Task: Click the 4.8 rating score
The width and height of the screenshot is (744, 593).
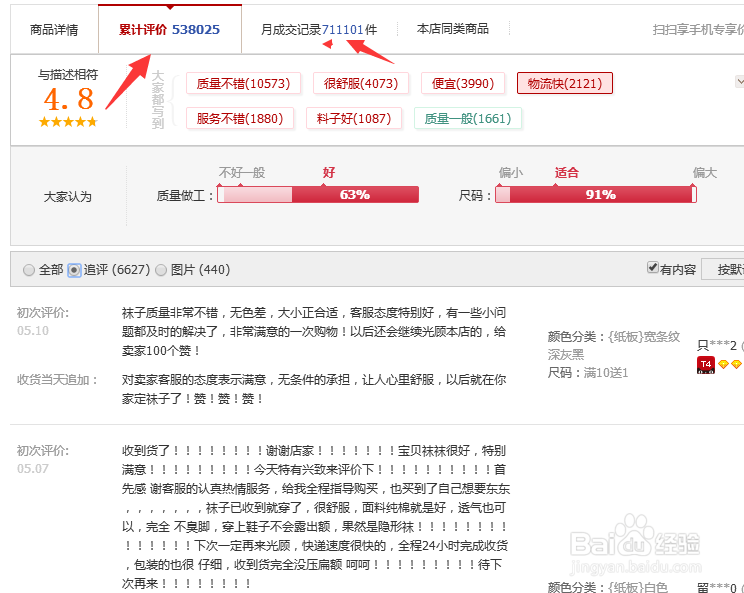Action: coord(69,99)
